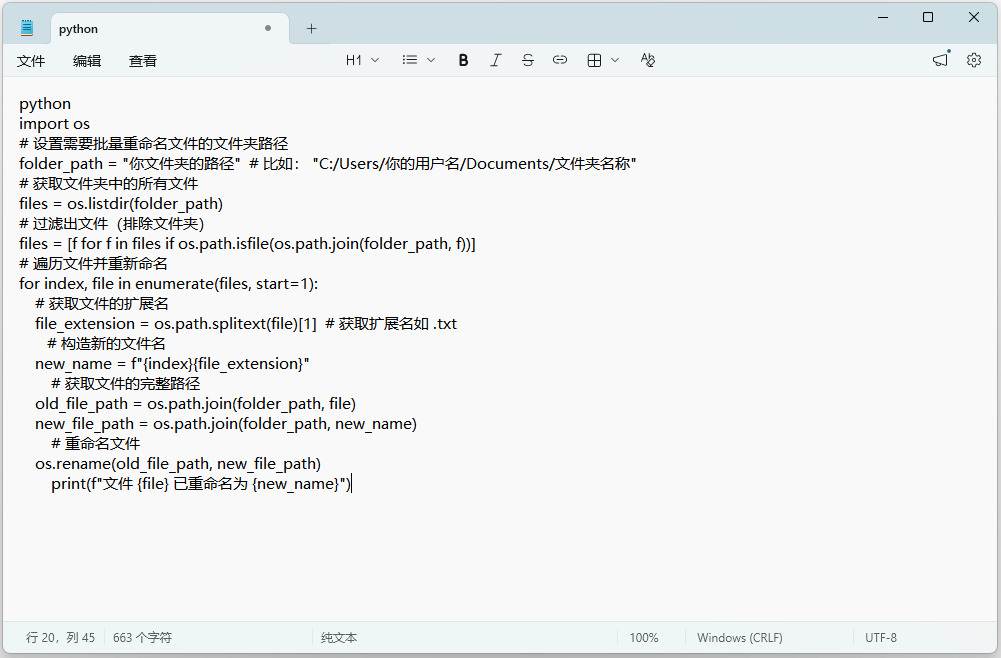Image resolution: width=1001 pixels, height=658 pixels.
Task: Open the feedback megaphone icon
Action: tap(940, 60)
